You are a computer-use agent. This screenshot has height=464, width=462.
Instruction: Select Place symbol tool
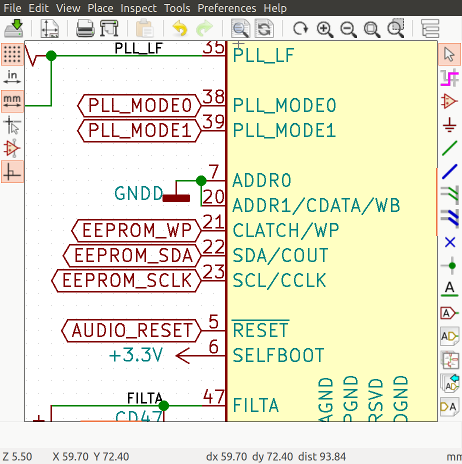(449, 101)
